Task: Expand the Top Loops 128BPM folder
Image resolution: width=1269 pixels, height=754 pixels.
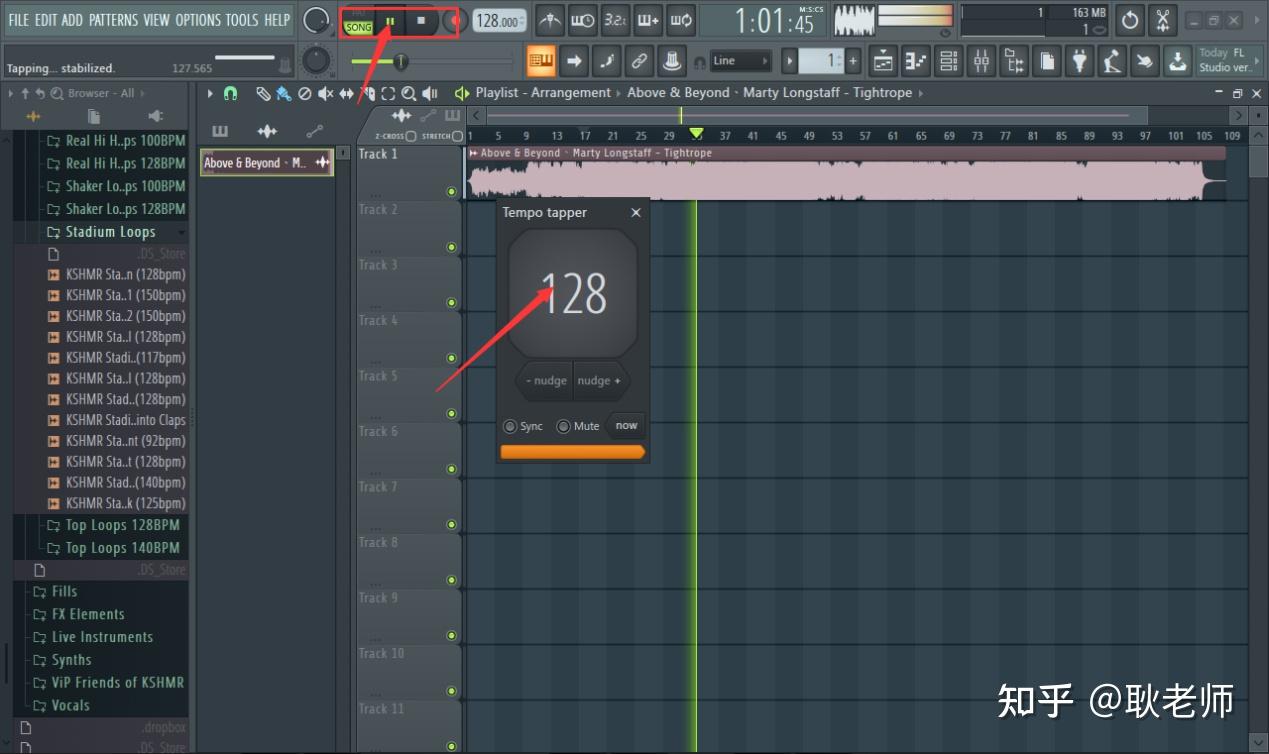Action: tap(113, 526)
